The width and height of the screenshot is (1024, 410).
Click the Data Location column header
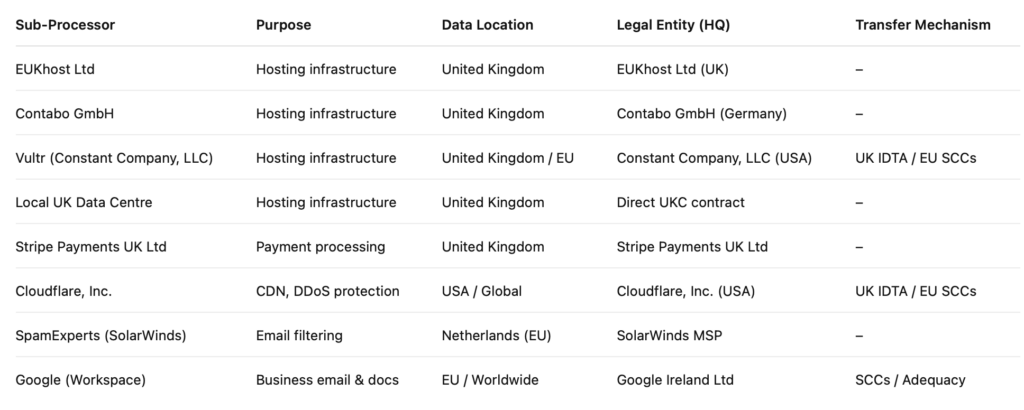point(487,25)
